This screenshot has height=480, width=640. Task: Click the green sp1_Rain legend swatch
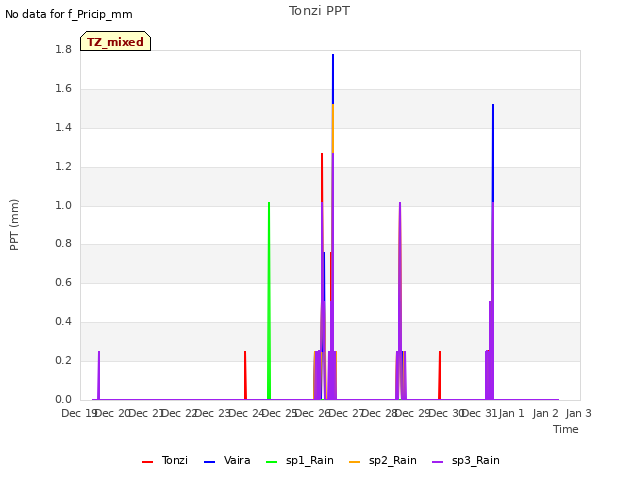tap(271, 462)
